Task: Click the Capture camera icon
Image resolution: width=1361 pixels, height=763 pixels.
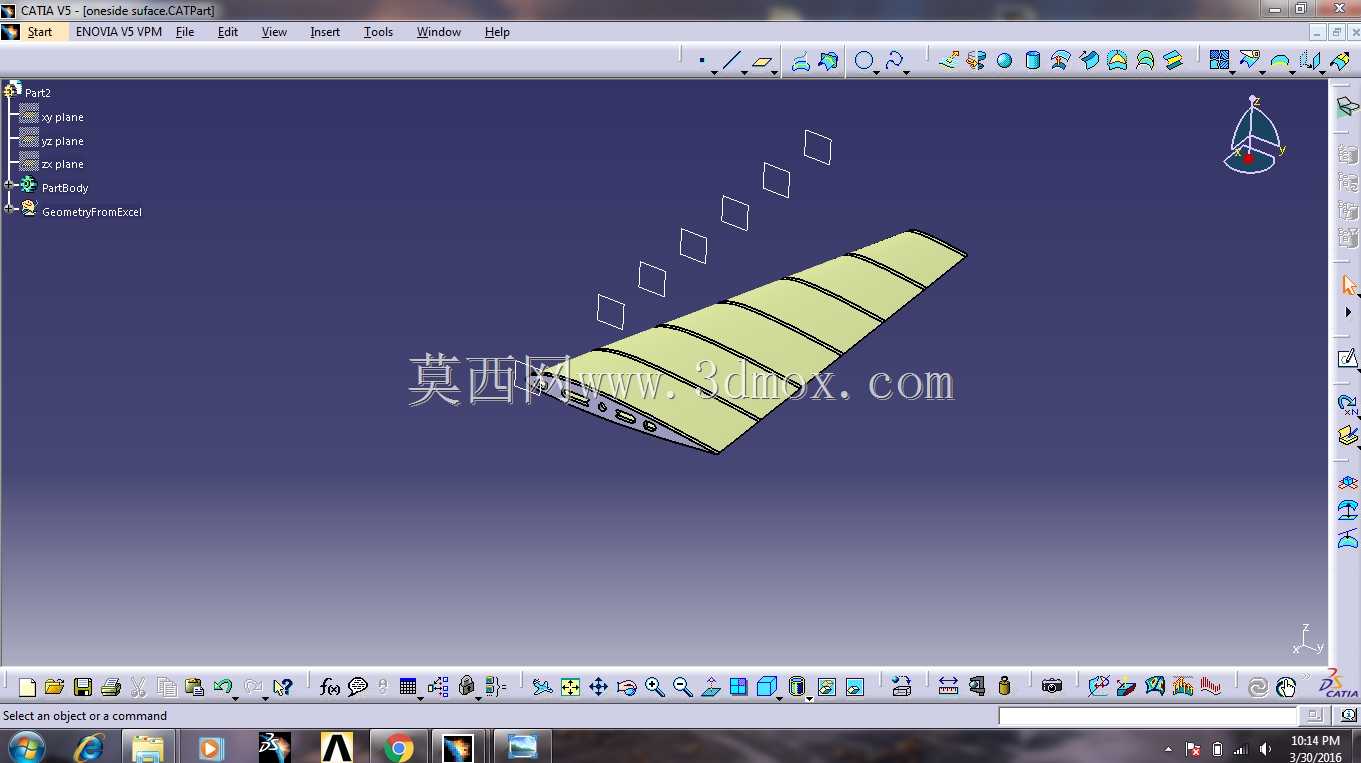Action: tap(1051, 687)
